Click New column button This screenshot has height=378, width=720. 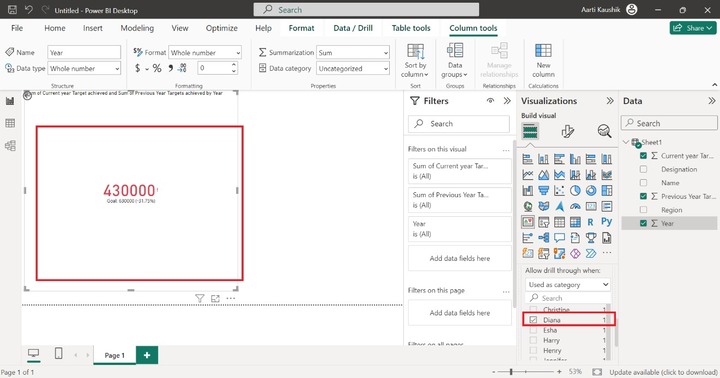543,61
